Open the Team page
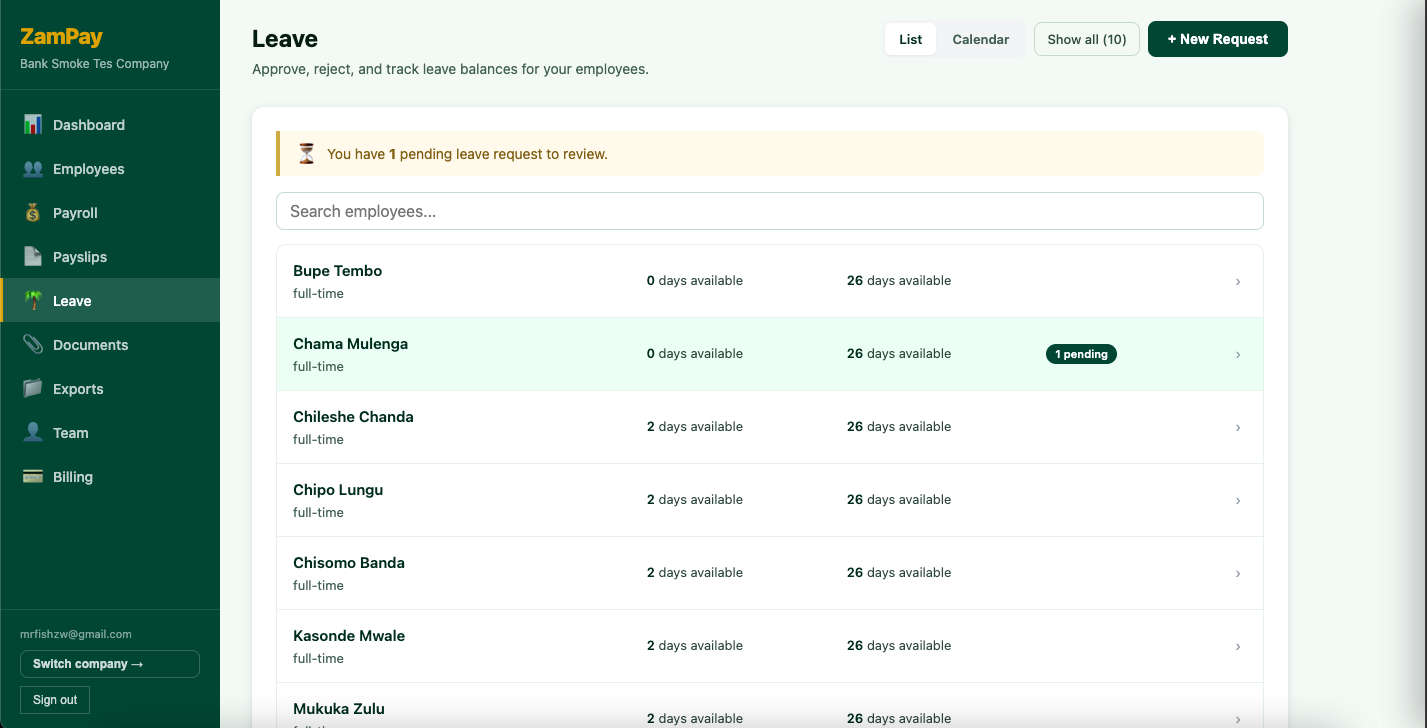 (110, 433)
